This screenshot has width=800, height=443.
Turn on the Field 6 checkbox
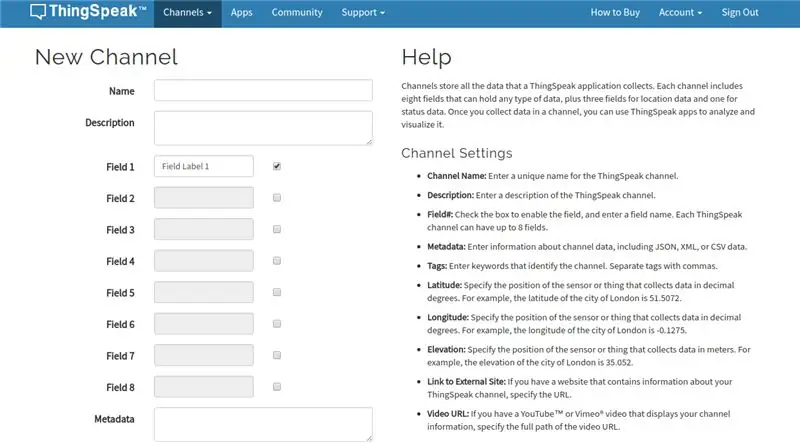277,324
